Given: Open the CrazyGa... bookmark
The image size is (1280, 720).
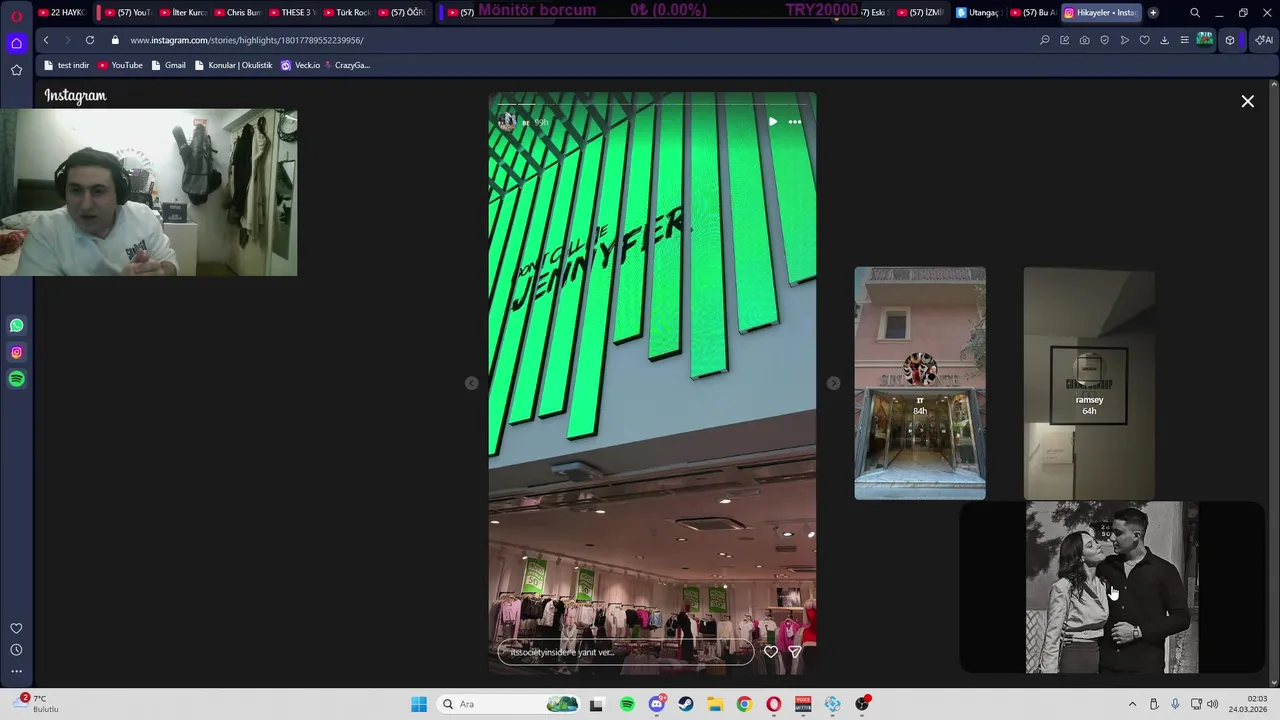Looking at the screenshot, I should [x=346, y=65].
